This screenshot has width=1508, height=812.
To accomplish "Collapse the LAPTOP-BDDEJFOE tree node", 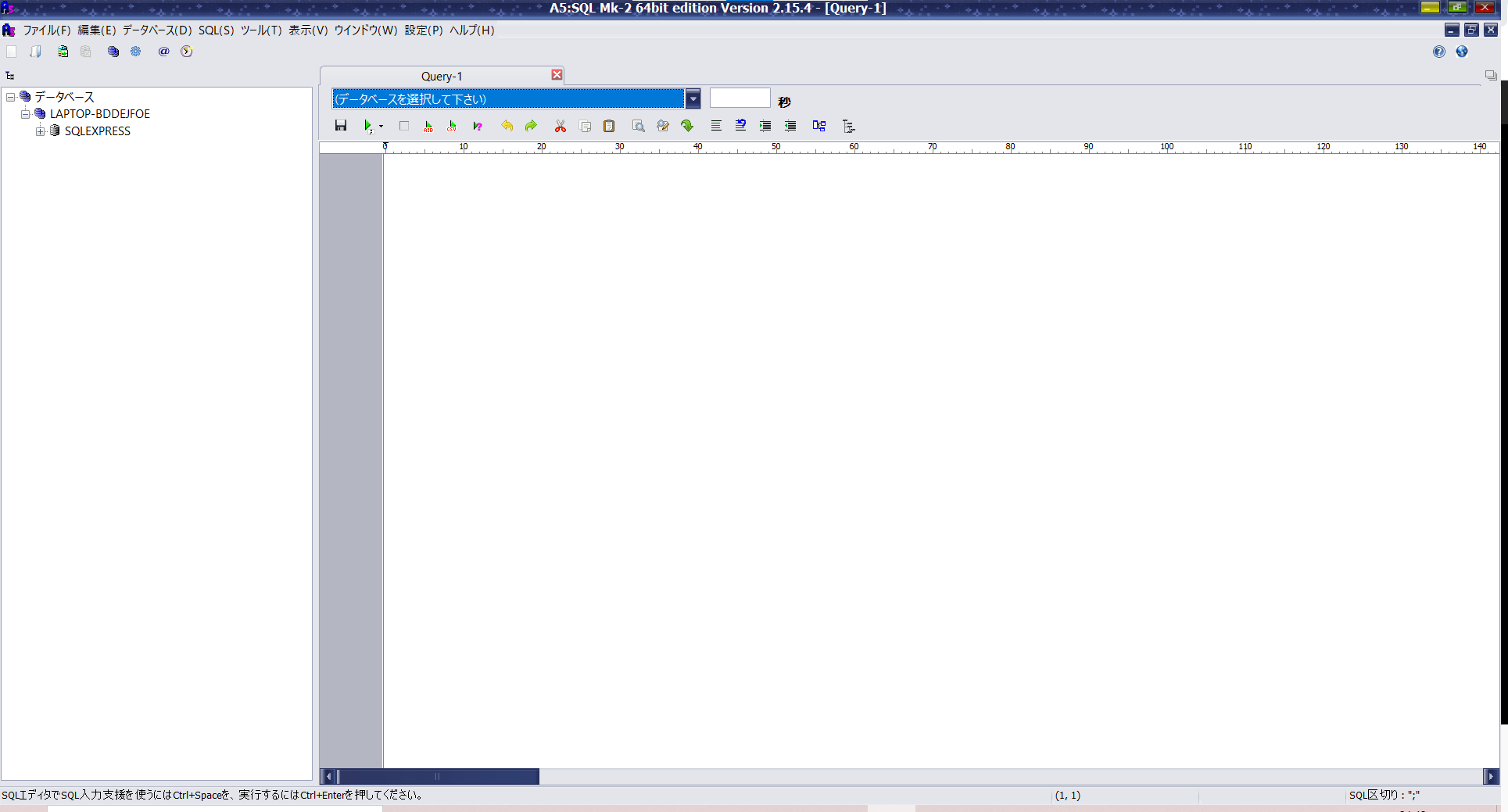I will [x=25, y=114].
